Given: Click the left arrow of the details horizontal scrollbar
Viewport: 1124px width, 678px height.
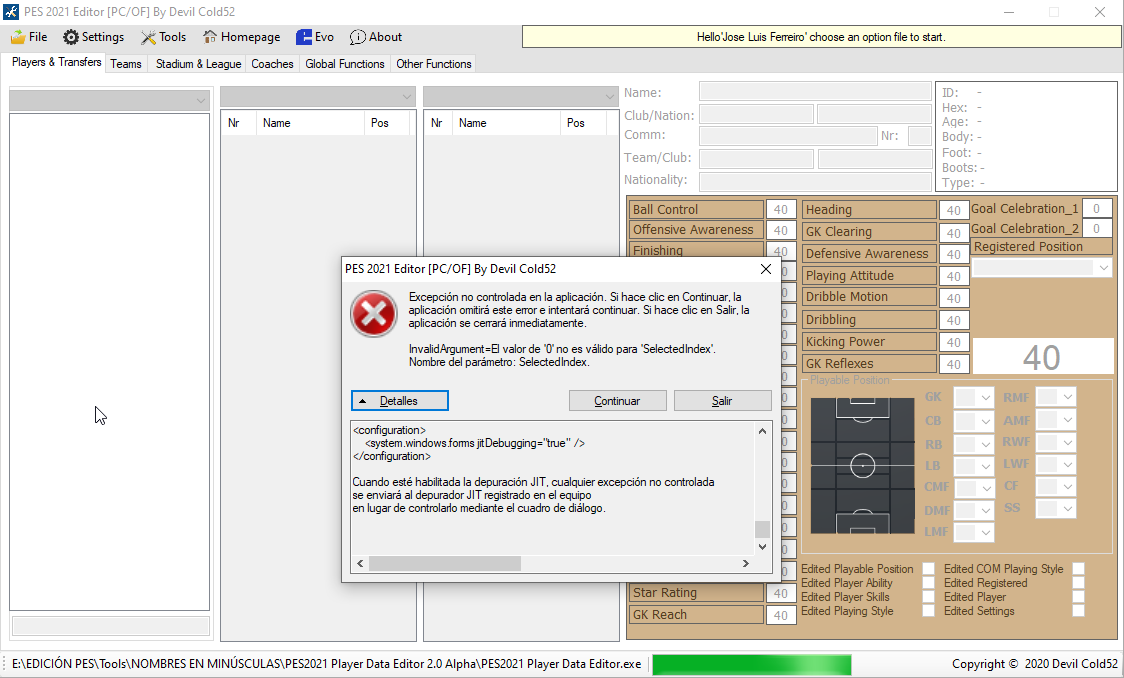Looking at the screenshot, I should (x=360, y=563).
